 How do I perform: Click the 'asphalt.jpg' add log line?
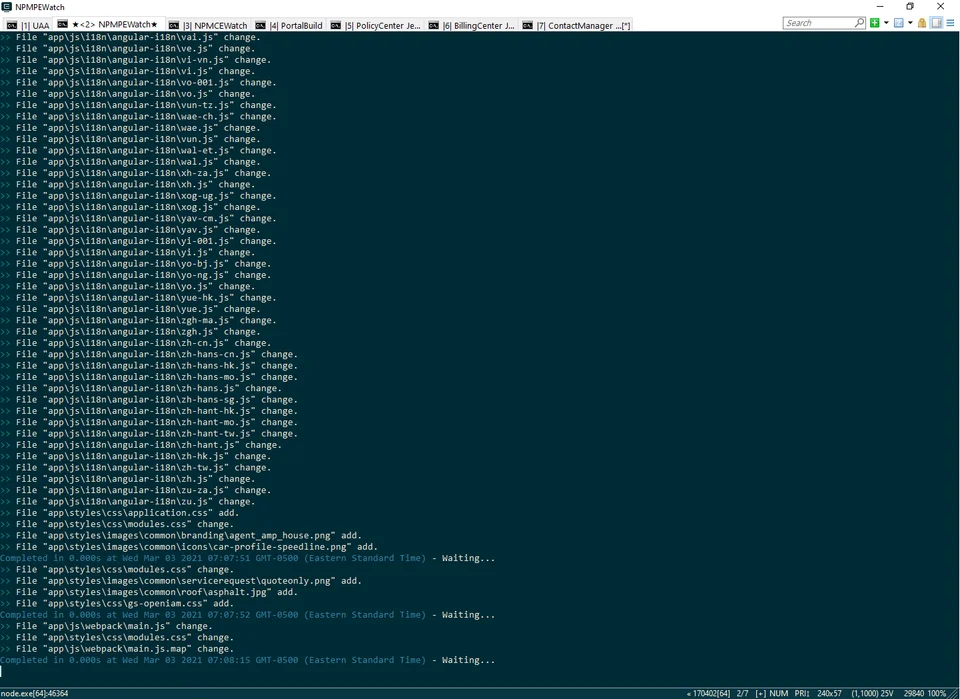(x=149, y=592)
